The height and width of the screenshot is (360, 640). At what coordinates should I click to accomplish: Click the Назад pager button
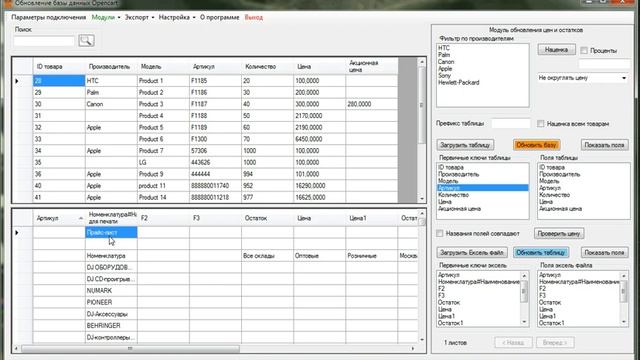(x=513, y=342)
